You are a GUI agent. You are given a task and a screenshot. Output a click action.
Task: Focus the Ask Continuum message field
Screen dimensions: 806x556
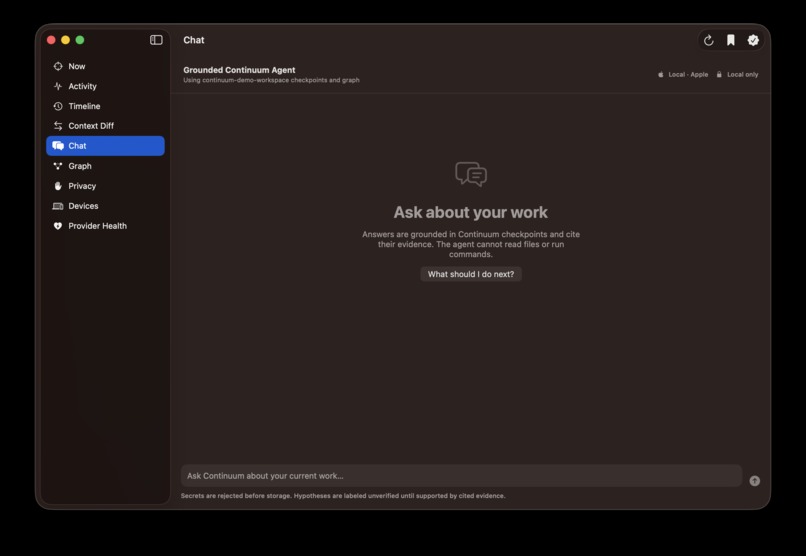point(461,476)
